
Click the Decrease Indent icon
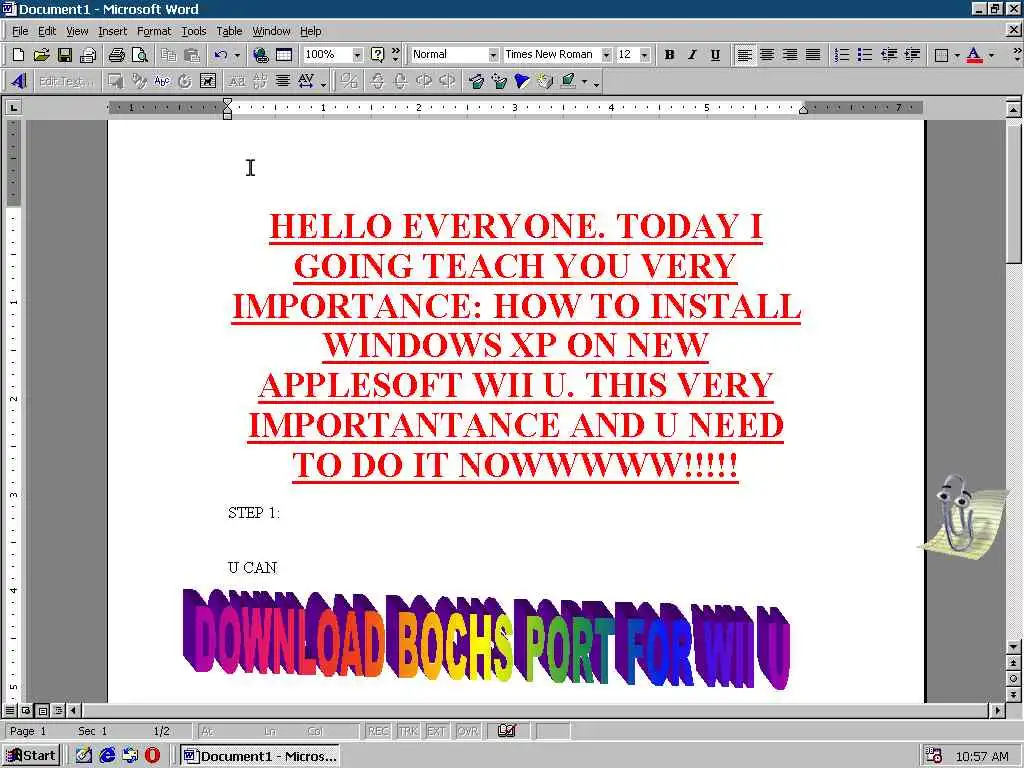(888, 55)
